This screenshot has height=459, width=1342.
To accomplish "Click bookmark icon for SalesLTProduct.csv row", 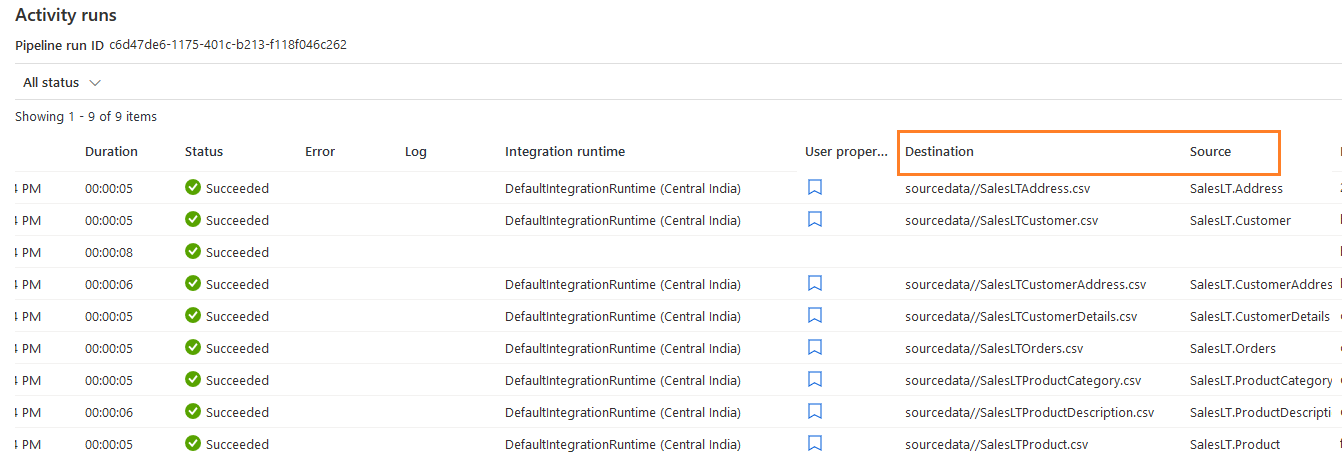I will tap(815, 444).
